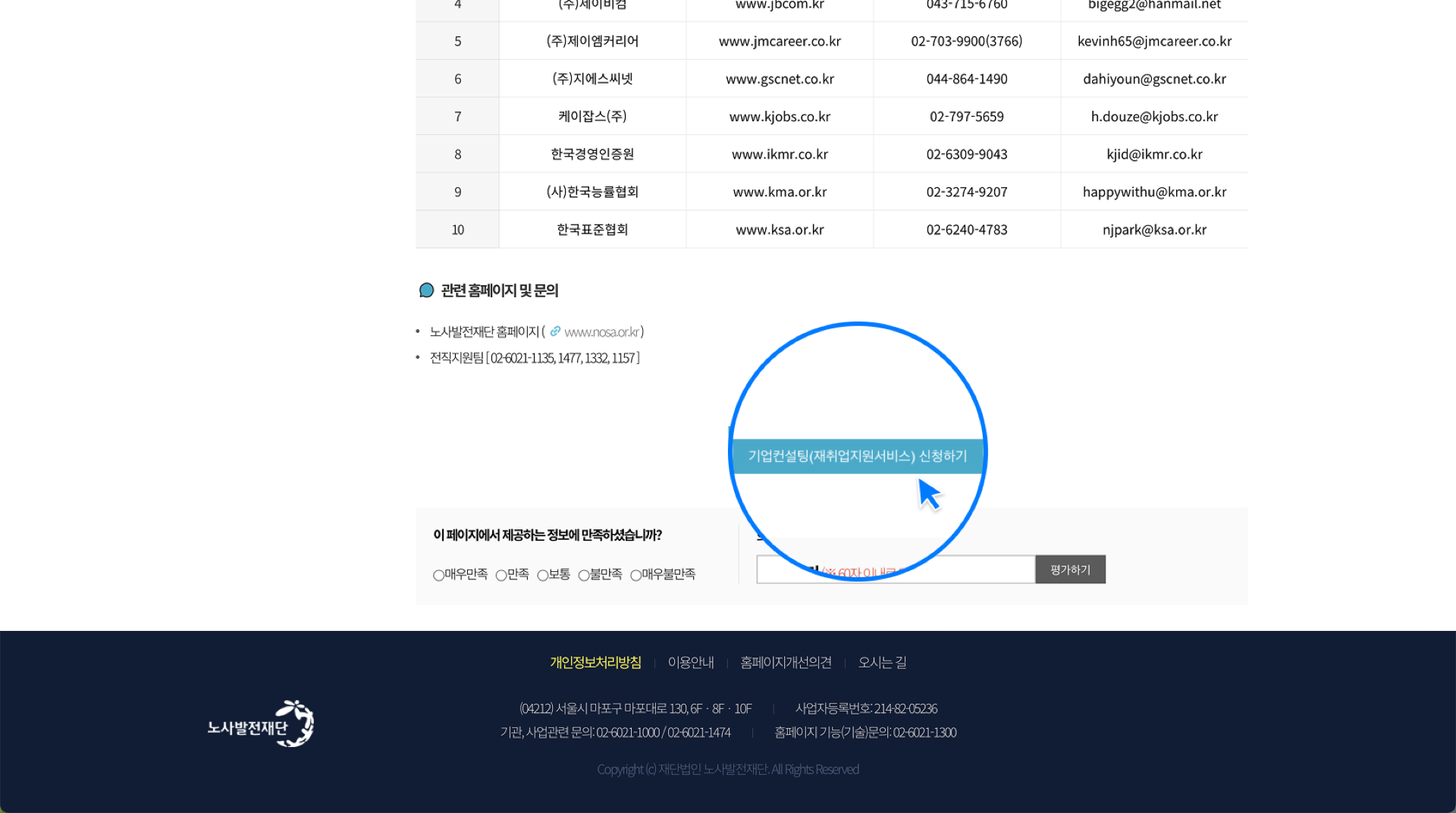
Task: Click email dahiyoun@gscnet.co.kr
Action: (1154, 79)
